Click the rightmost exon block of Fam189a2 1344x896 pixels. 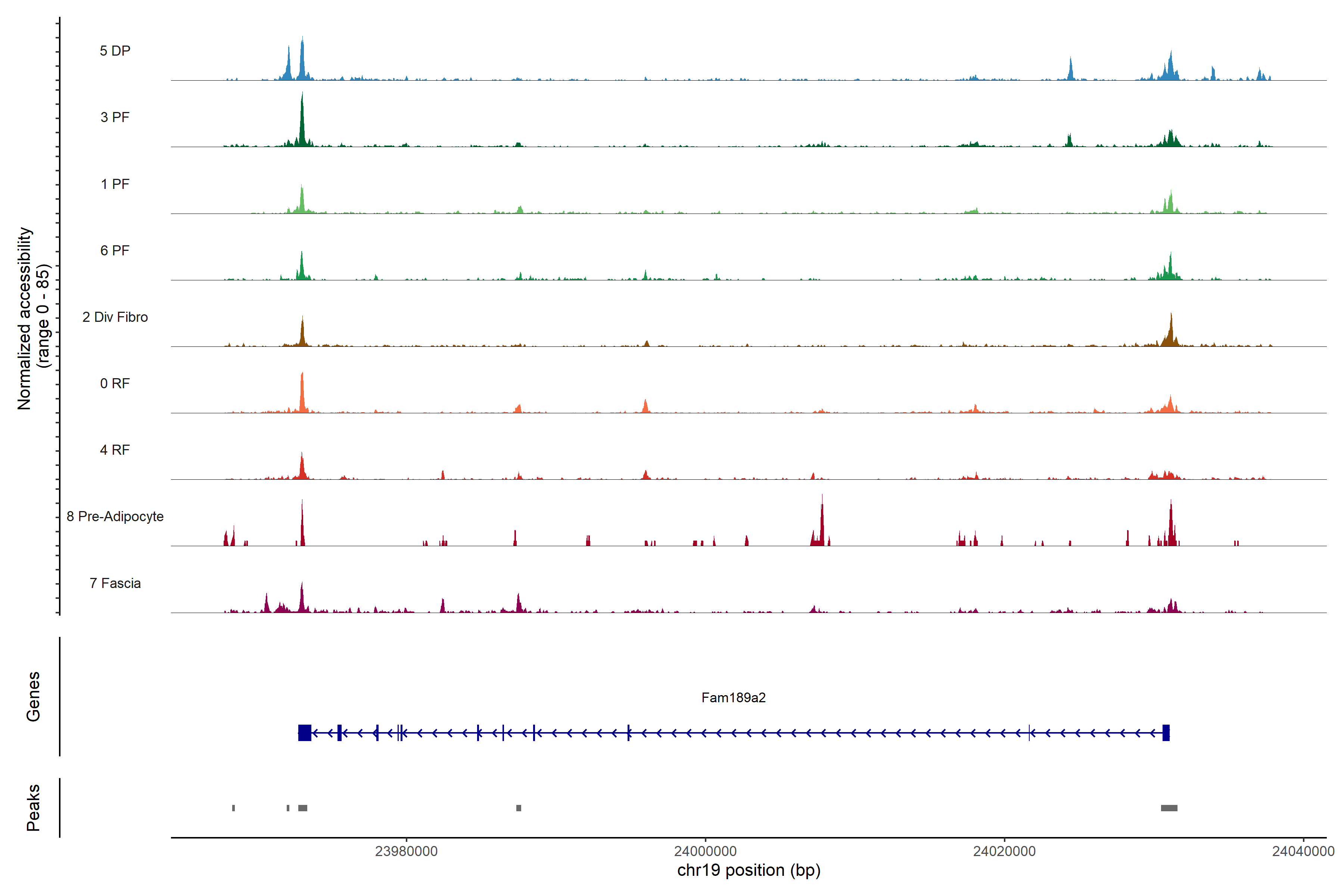point(1166,732)
